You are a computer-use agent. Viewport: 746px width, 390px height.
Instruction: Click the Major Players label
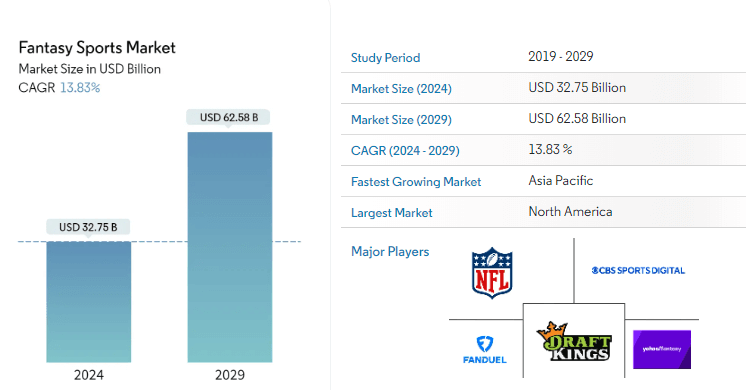[x=390, y=252]
